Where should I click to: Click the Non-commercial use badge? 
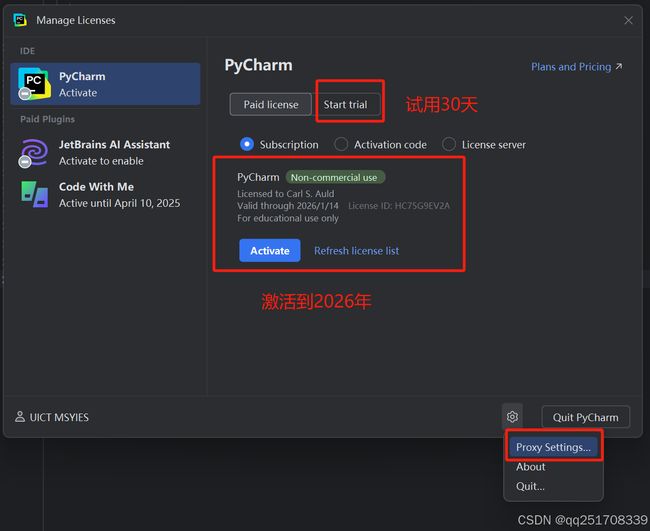(x=334, y=177)
